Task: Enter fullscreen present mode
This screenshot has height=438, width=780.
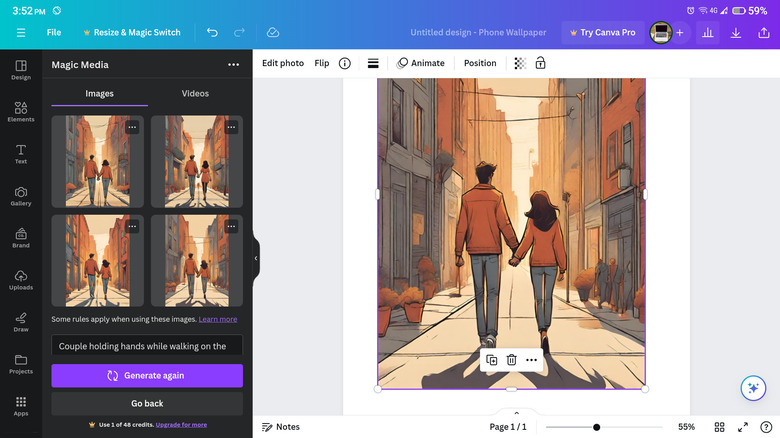Action: click(x=743, y=427)
